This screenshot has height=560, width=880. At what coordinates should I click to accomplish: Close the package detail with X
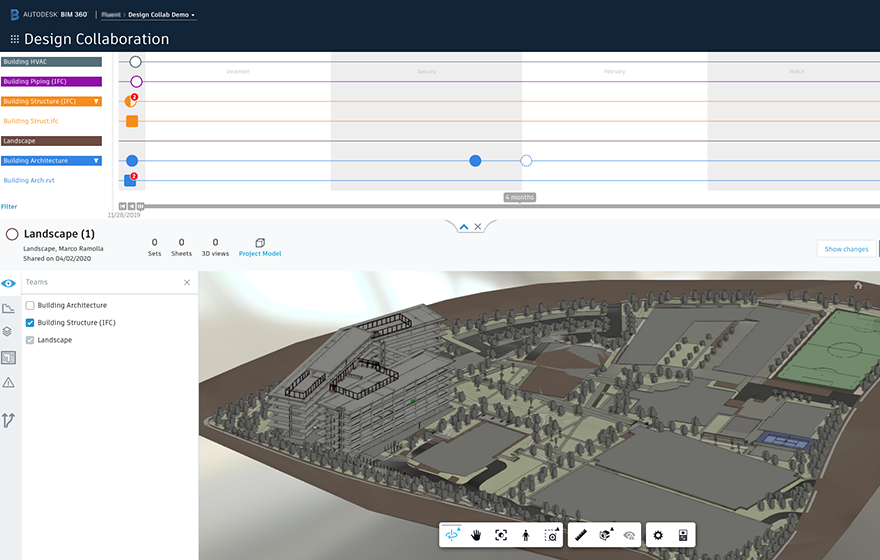coord(478,227)
